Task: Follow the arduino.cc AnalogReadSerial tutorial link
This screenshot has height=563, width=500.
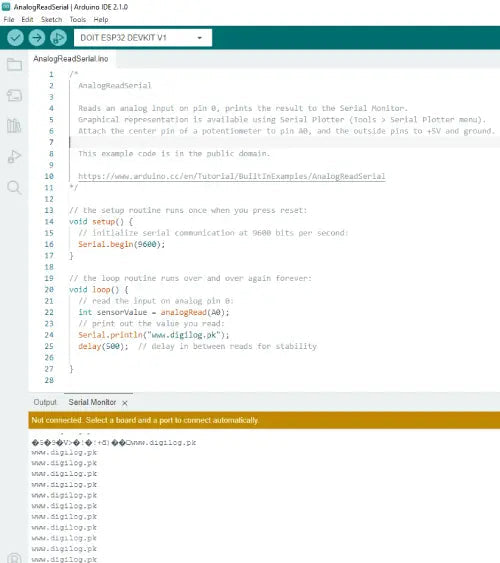Action: pyautogui.click(x=232, y=176)
